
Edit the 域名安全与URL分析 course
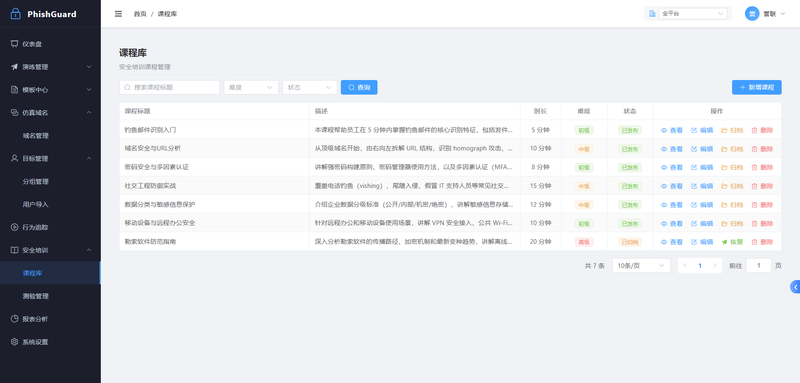(x=702, y=149)
